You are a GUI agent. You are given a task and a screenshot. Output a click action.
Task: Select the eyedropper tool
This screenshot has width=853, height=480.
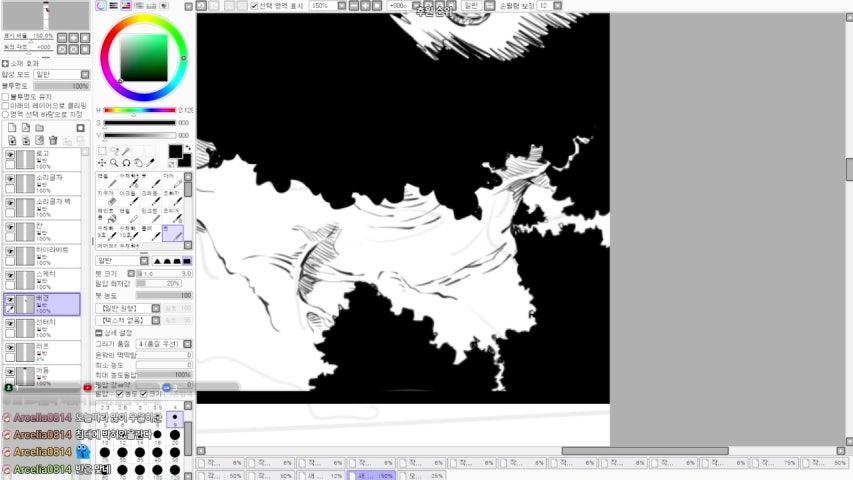tap(151, 163)
